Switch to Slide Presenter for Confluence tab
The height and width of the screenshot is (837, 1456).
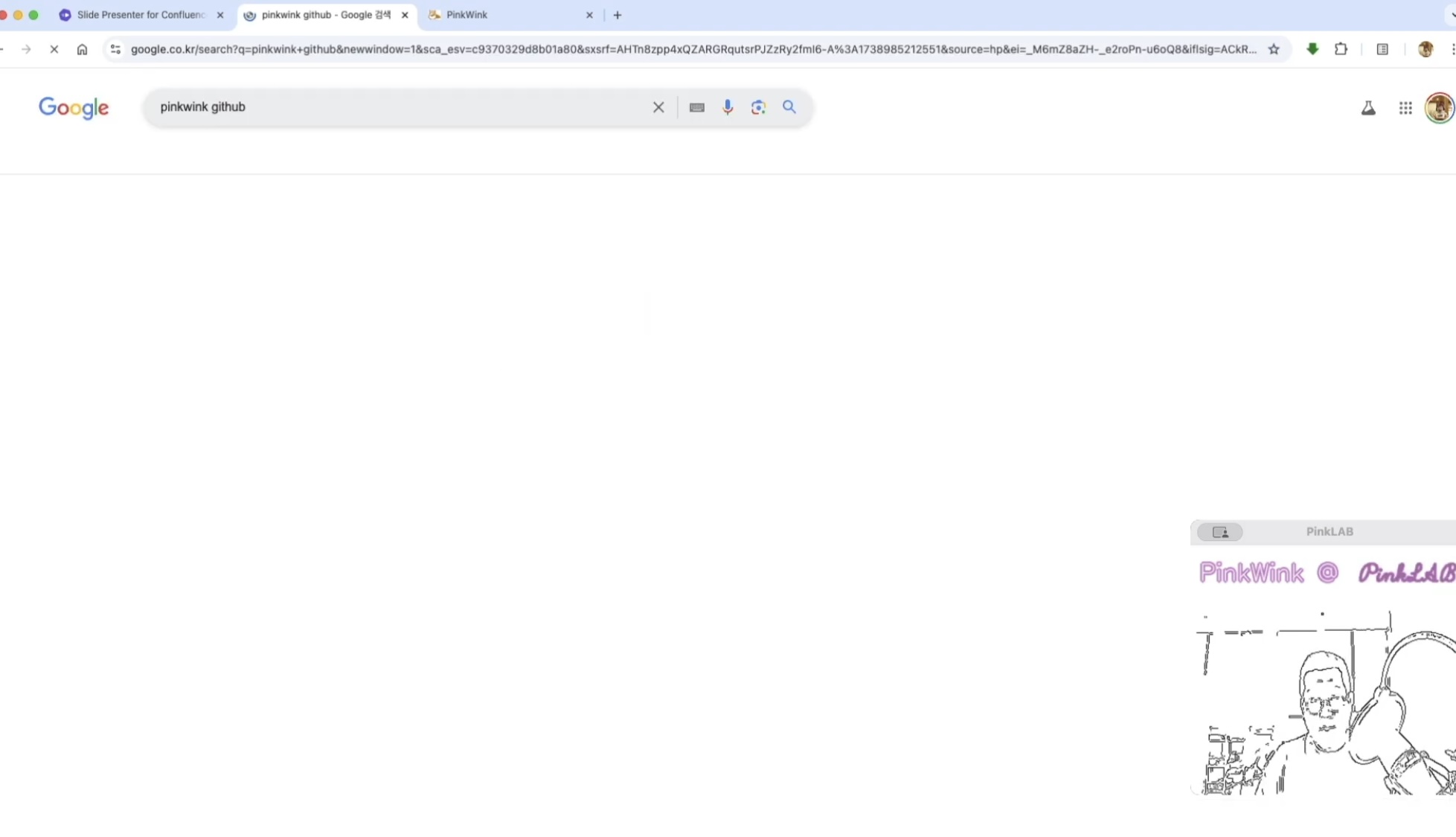138,15
